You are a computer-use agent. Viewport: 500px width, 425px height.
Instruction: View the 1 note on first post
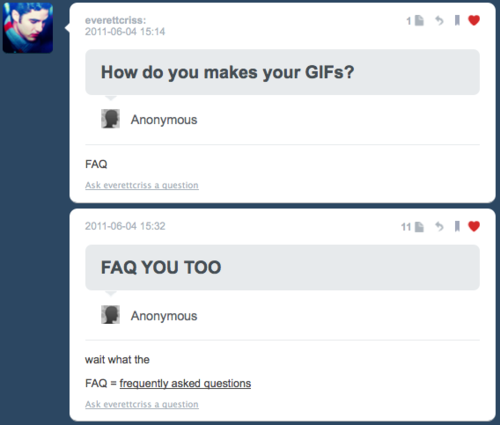pos(415,21)
